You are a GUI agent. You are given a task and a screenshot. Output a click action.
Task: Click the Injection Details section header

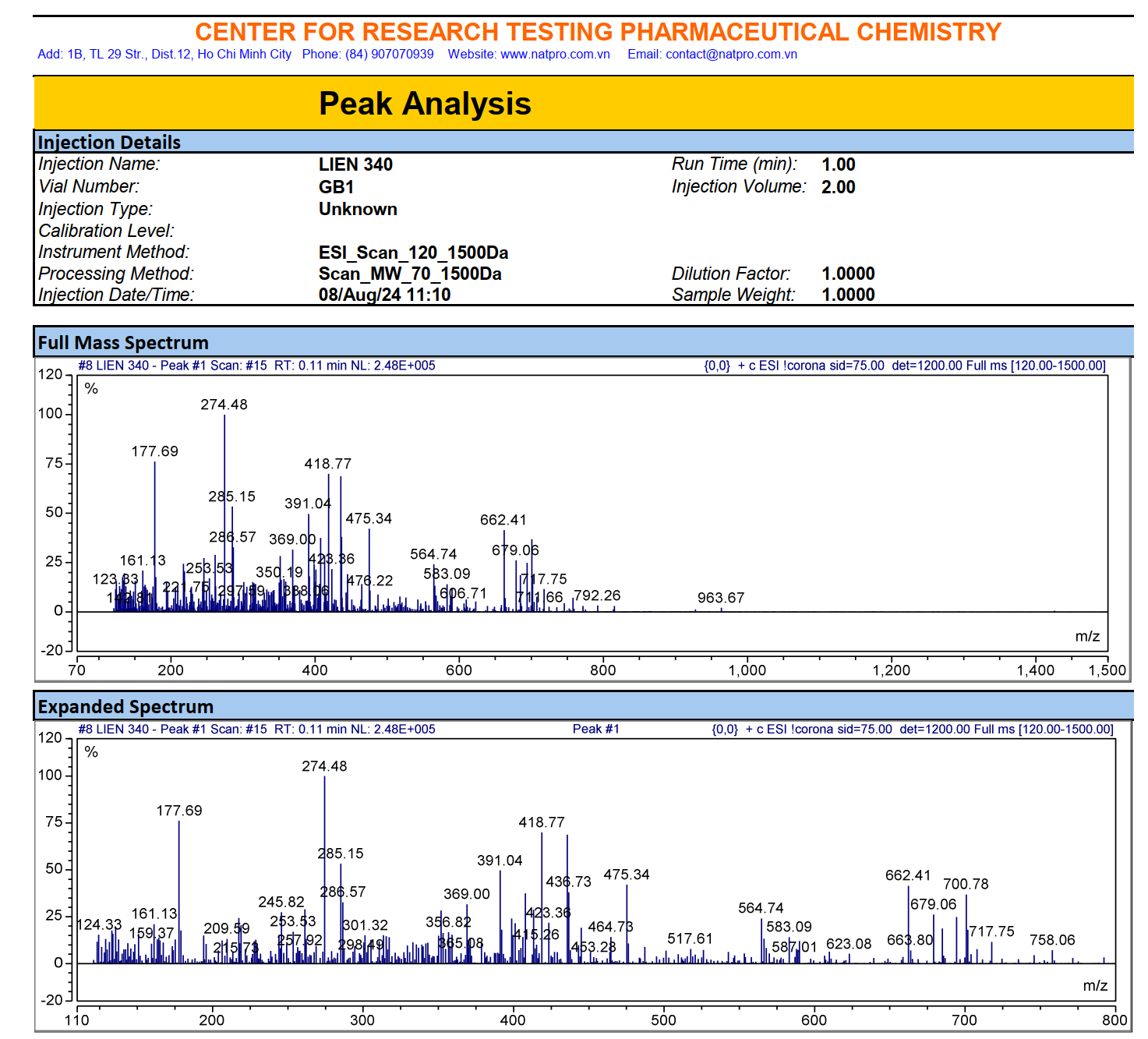(109, 143)
